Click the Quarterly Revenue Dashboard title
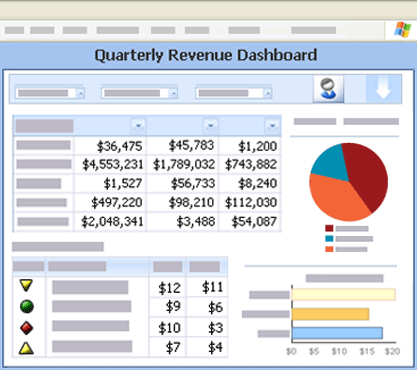 (x=206, y=55)
